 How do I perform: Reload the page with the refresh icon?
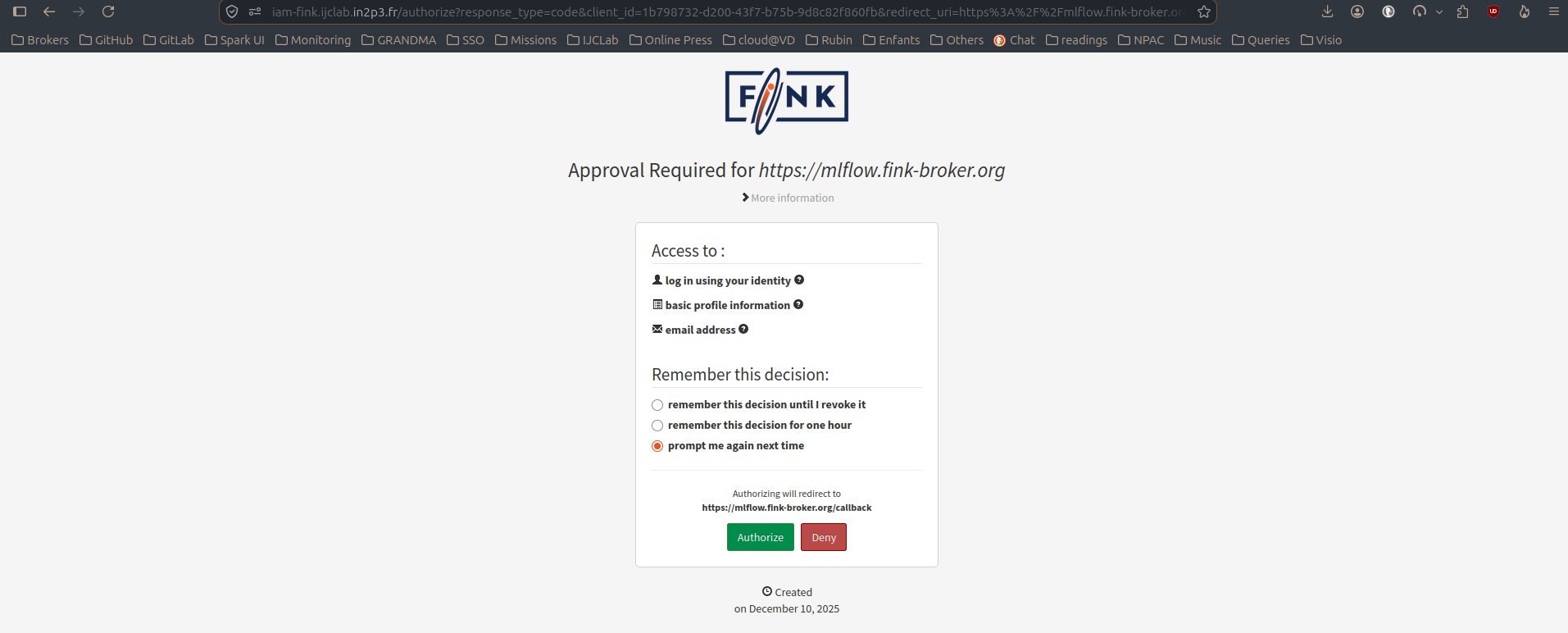pyautogui.click(x=108, y=11)
